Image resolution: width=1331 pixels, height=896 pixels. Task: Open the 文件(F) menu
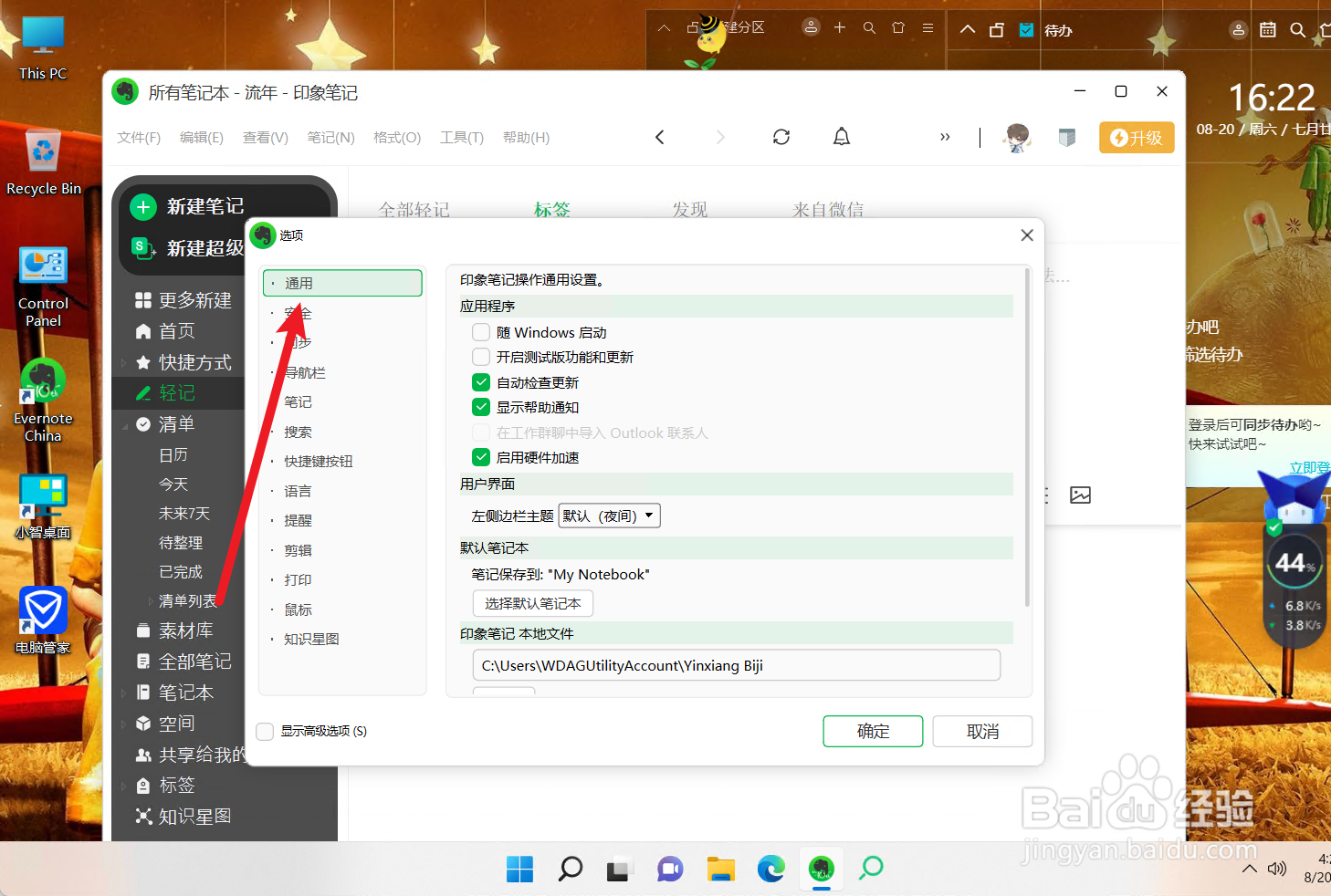(139, 138)
